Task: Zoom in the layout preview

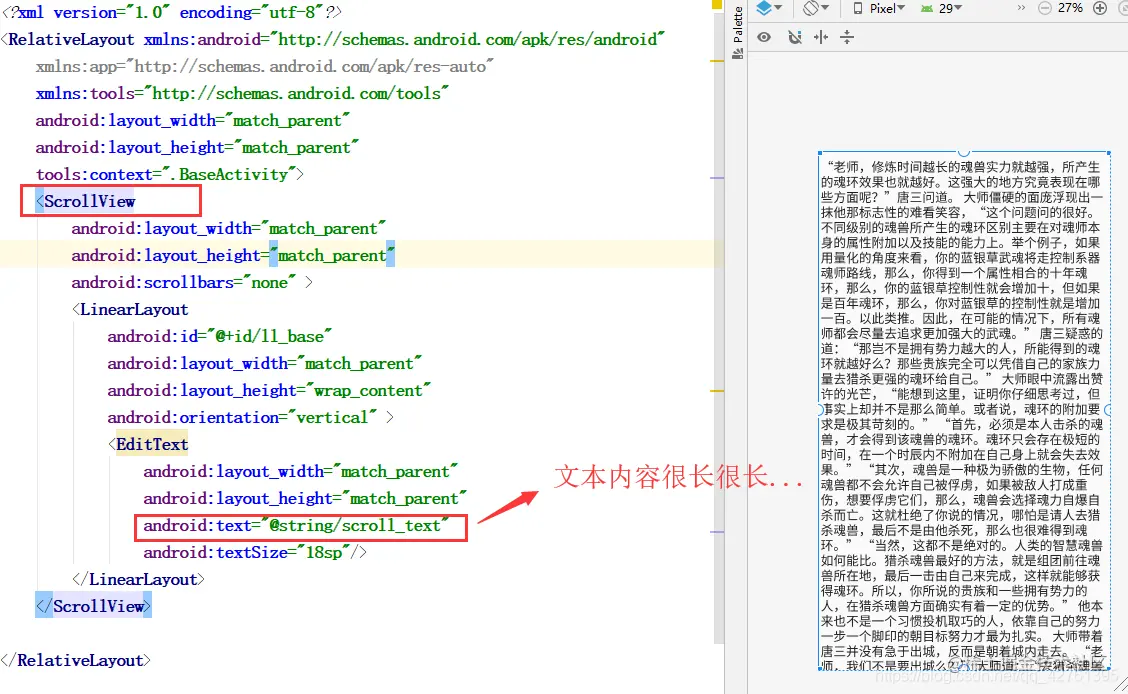Action: click(x=1100, y=8)
